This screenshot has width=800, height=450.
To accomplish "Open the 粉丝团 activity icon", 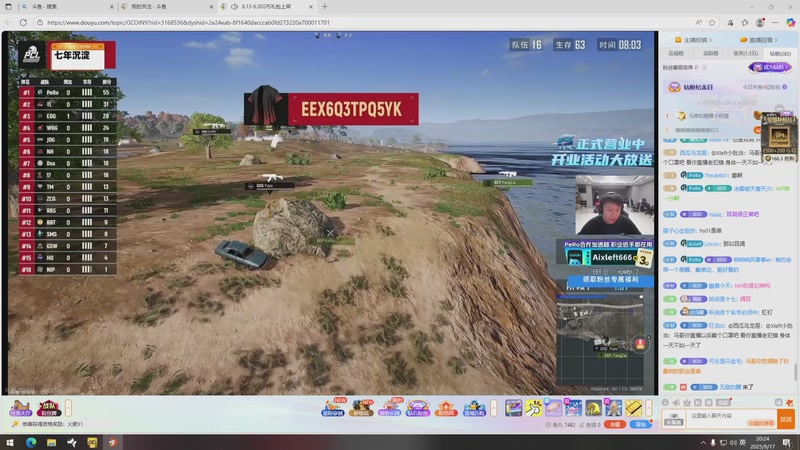I will tap(446, 408).
